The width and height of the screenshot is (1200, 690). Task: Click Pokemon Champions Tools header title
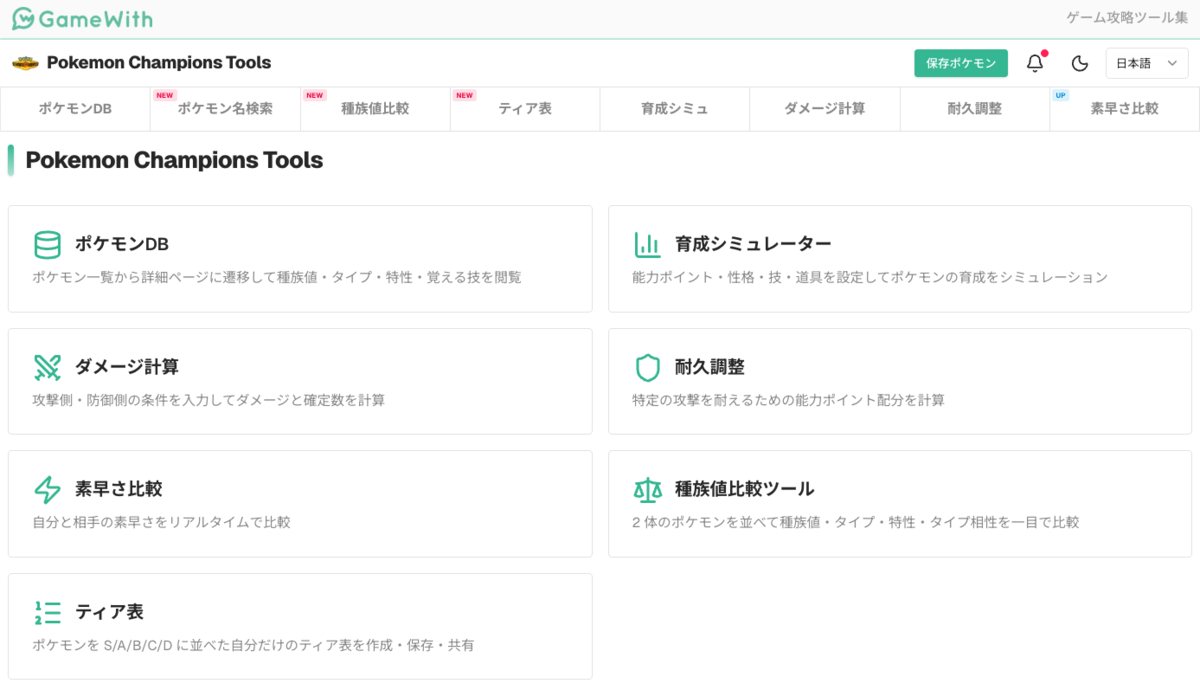pyautogui.click(x=159, y=63)
